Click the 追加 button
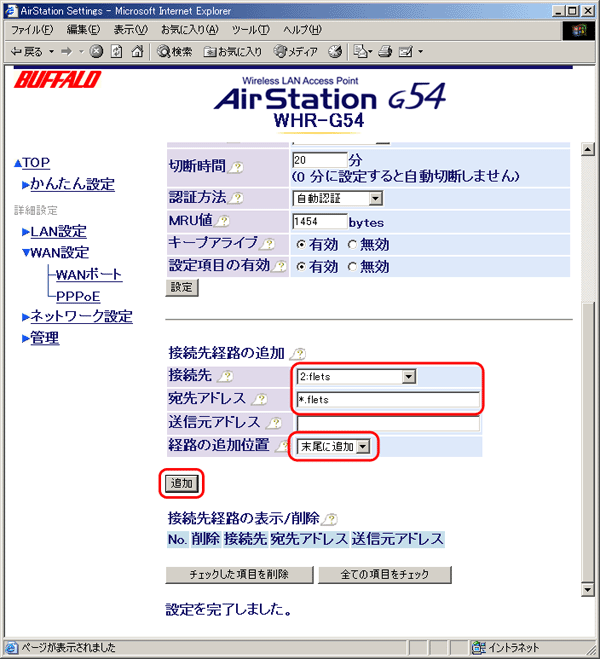600x659 pixels. pos(181,483)
